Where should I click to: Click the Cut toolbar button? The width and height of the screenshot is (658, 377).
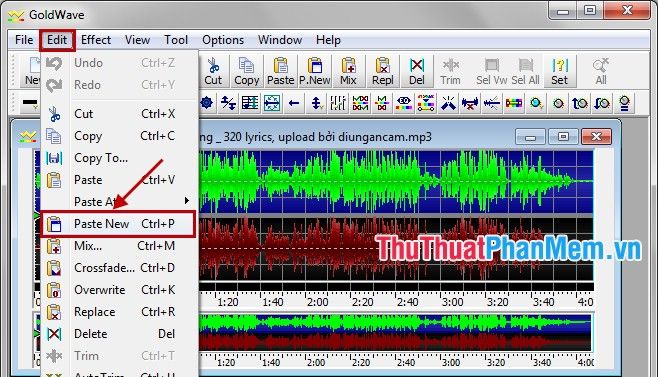click(x=213, y=71)
